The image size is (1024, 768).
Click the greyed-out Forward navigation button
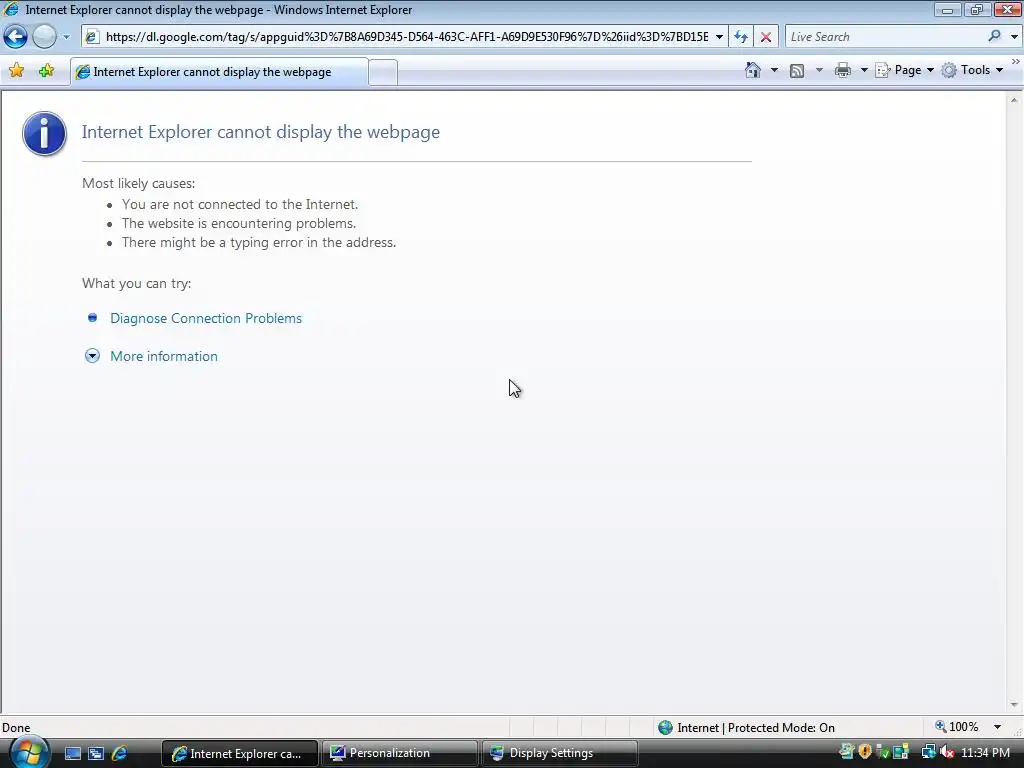tap(44, 37)
